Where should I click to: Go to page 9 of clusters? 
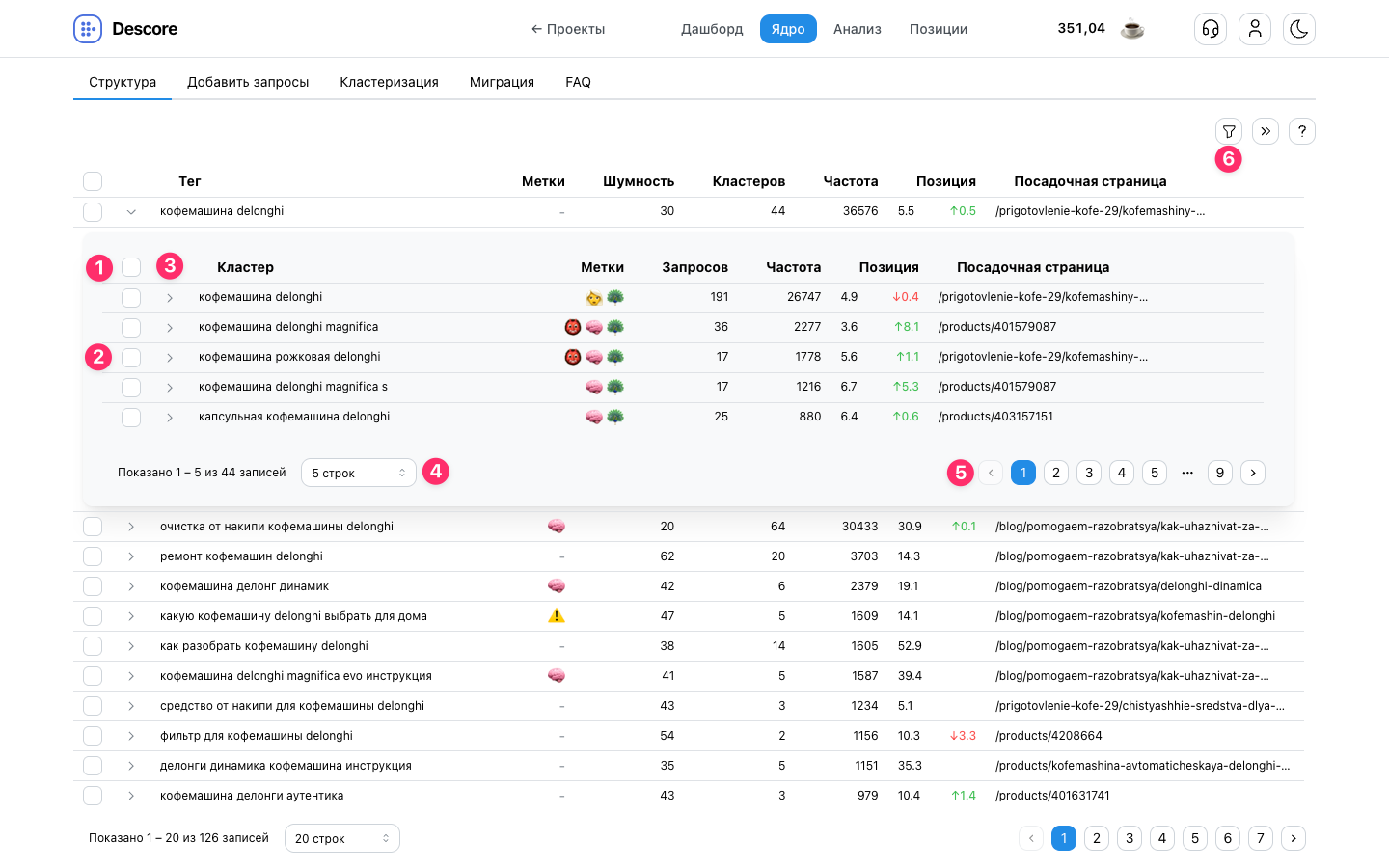click(1220, 473)
